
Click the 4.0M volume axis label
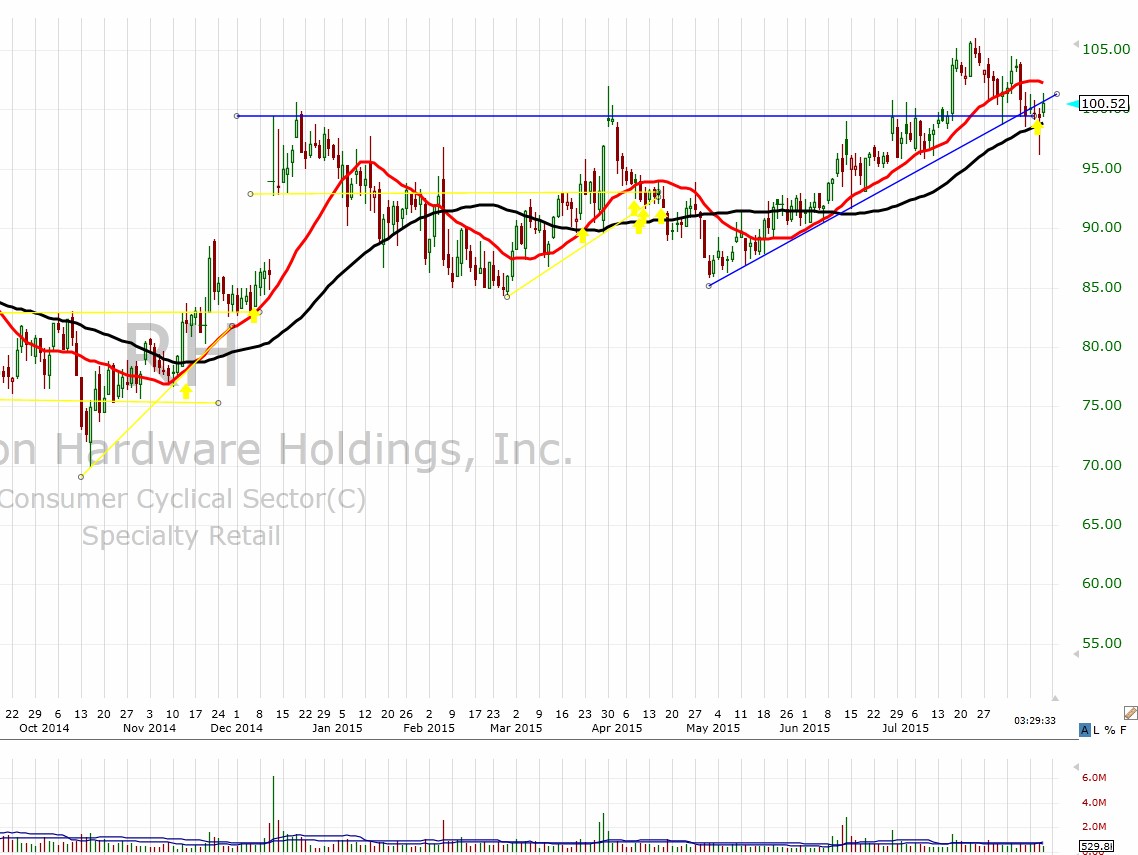1094,803
